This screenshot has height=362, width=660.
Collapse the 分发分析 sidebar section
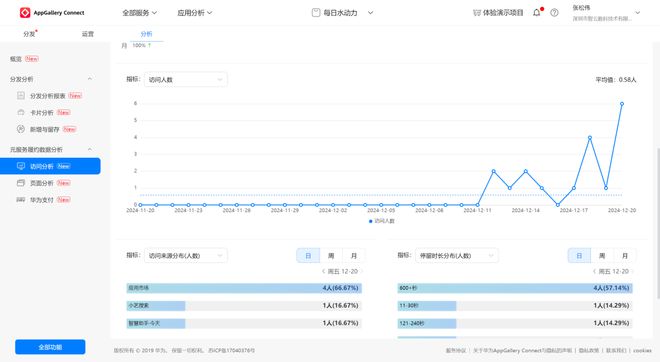(90, 79)
